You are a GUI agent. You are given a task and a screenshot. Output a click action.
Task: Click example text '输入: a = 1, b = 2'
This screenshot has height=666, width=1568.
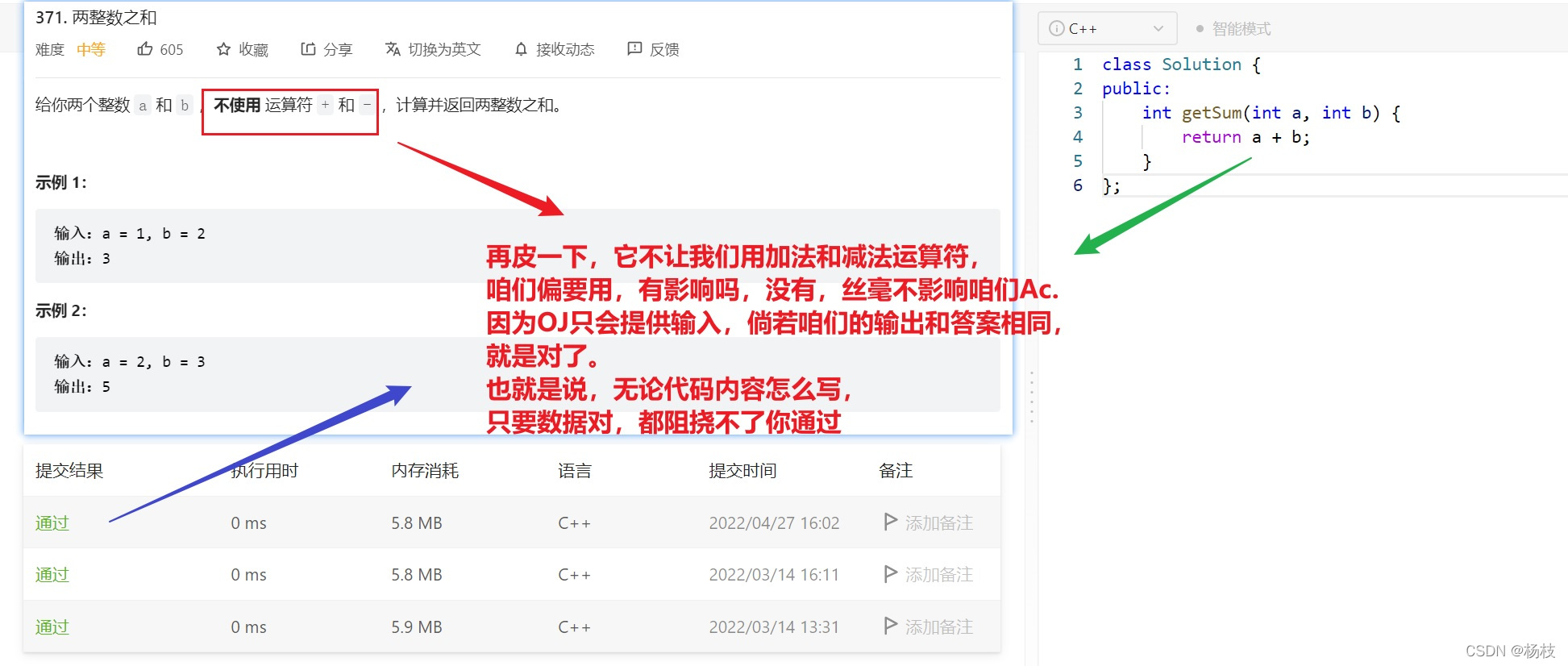pyautogui.click(x=130, y=234)
